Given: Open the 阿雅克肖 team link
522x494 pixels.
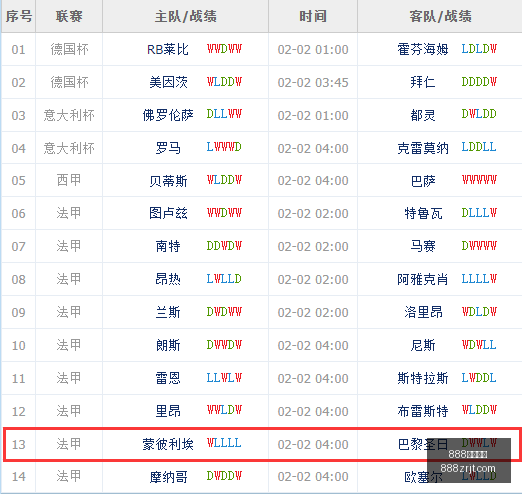Looking at the screenshot, I should tap(423, 279).
